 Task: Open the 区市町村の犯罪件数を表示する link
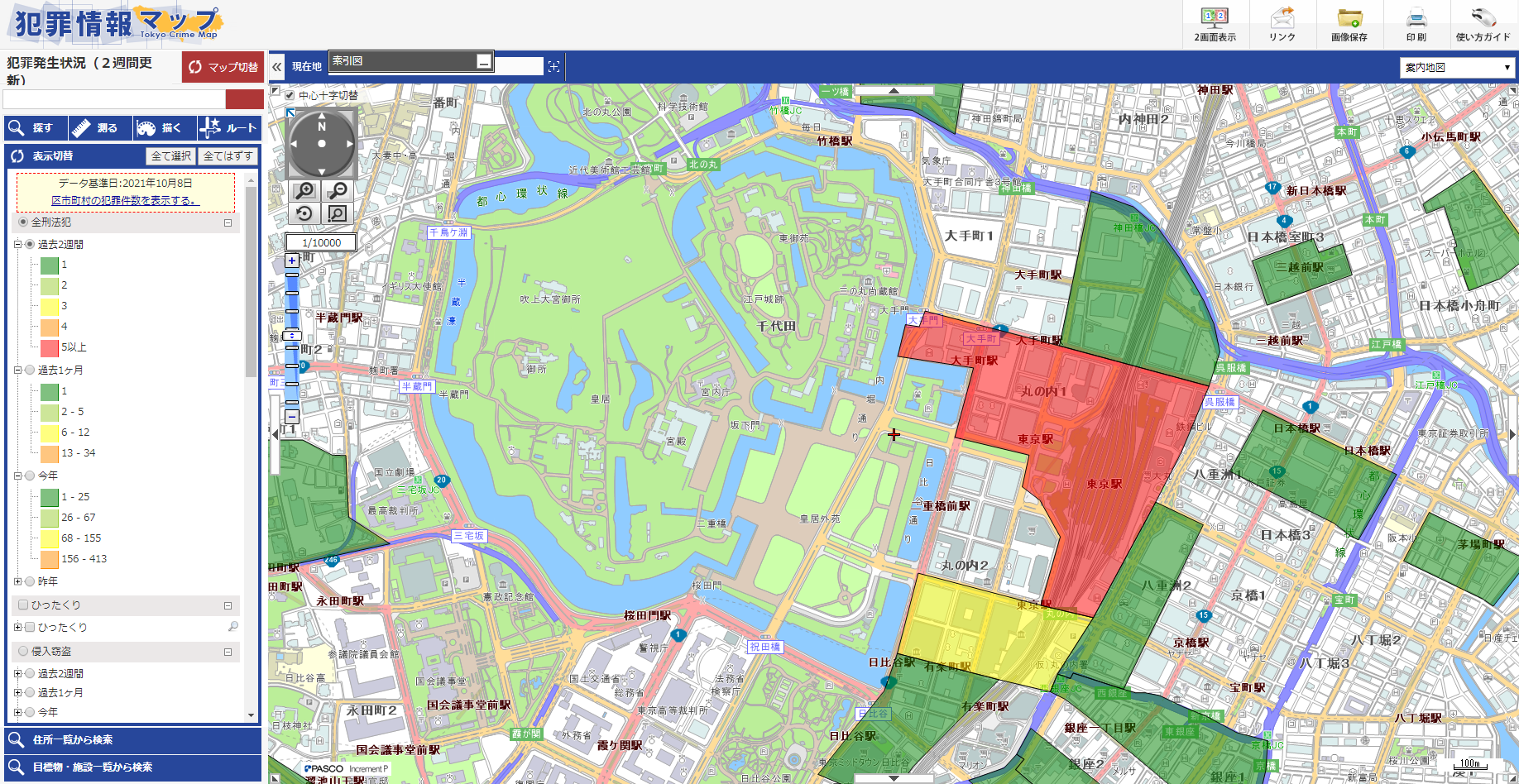point(125,200)
